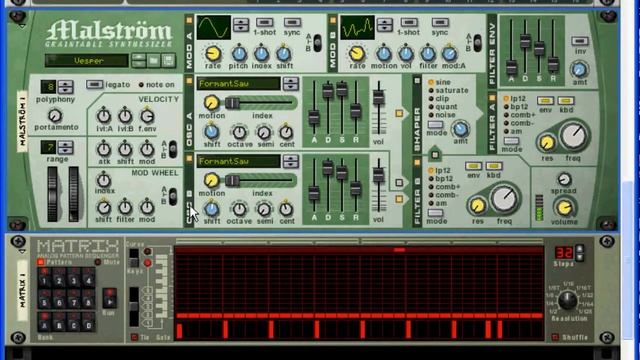Click the Shaper amt knob
This screenshot has width=640, height=360.
[460, 129]
